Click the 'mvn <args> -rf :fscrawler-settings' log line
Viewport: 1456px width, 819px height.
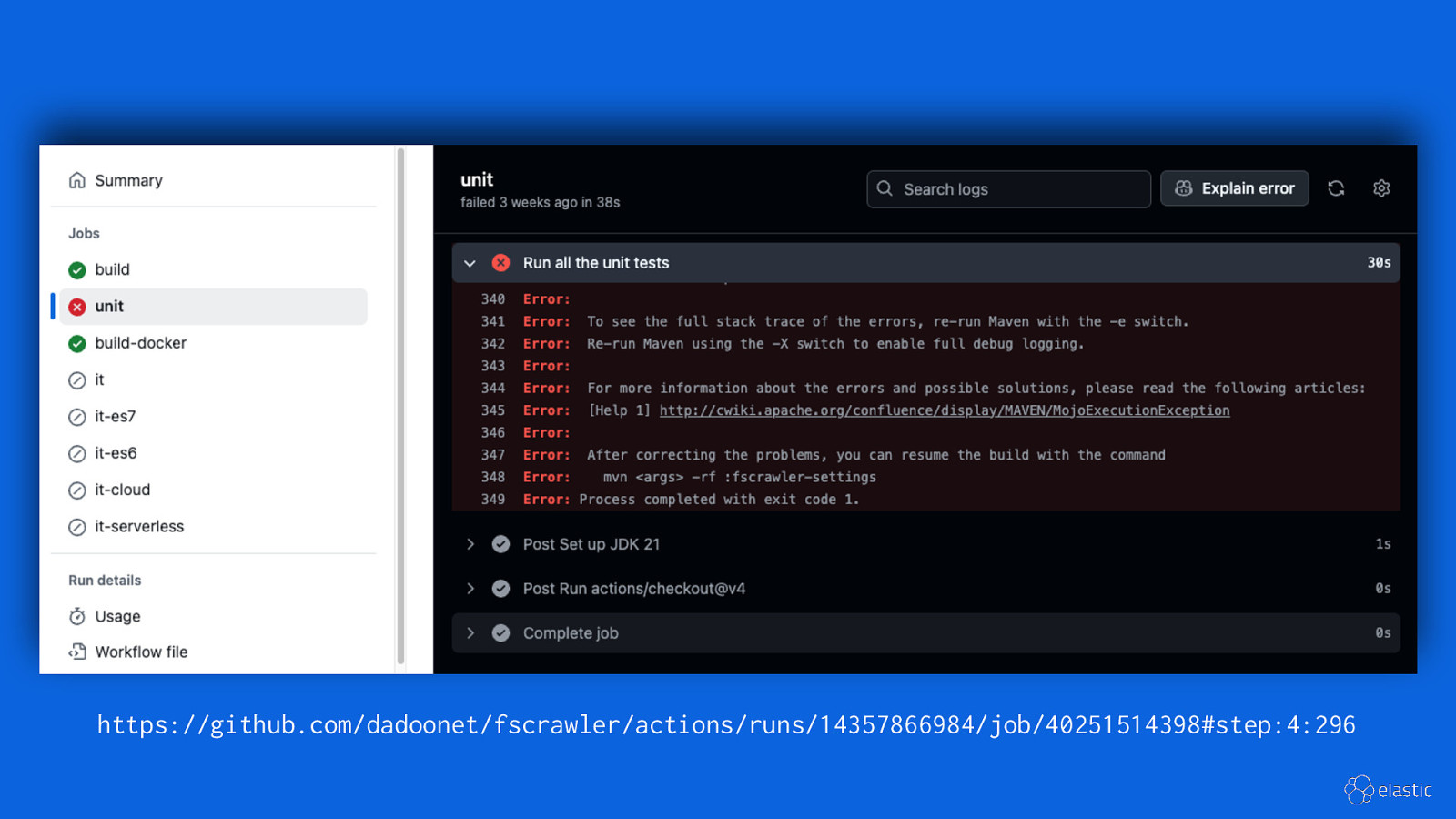click(x=740, y=477)
